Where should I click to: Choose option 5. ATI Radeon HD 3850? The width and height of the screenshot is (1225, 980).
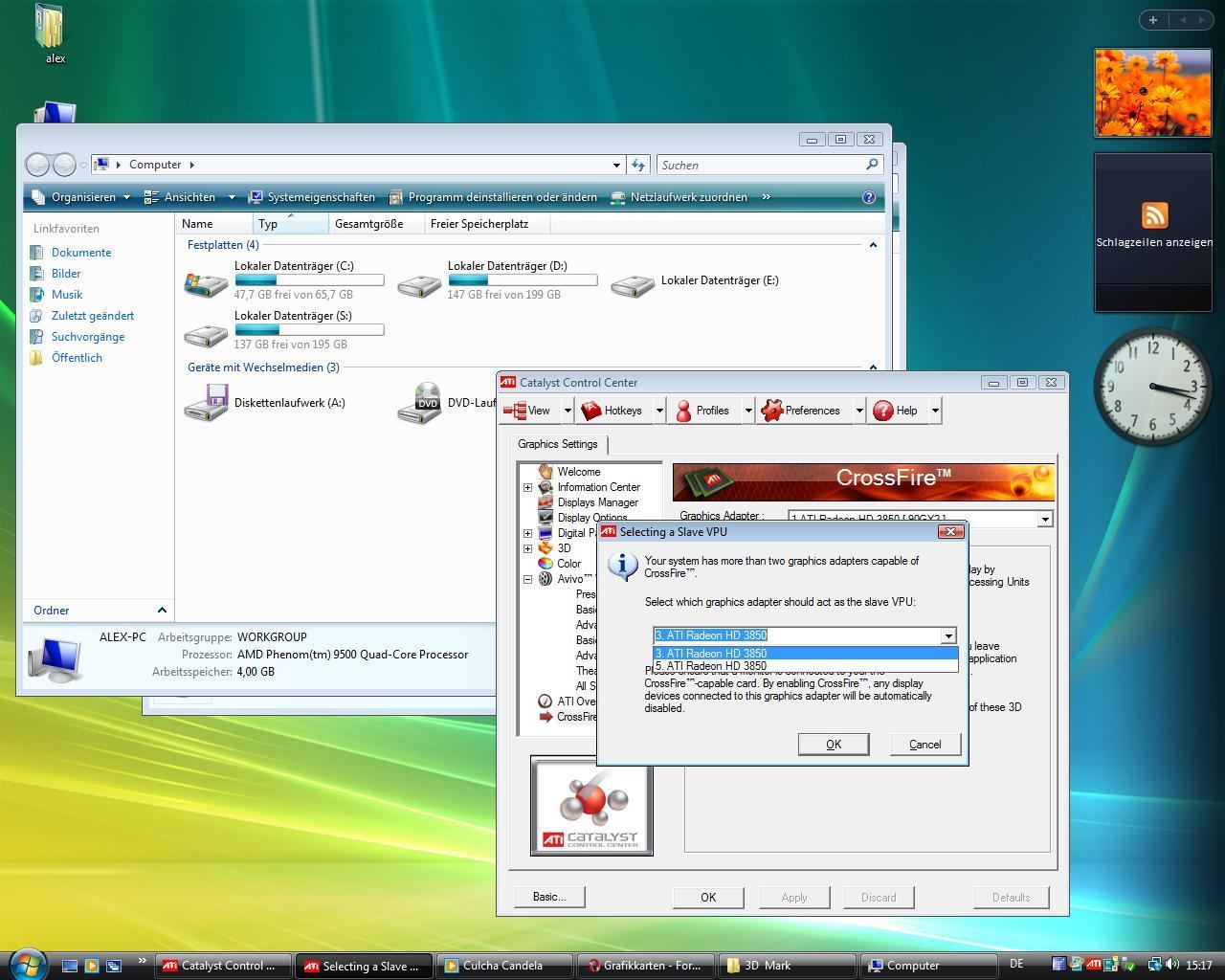point(805,666)
